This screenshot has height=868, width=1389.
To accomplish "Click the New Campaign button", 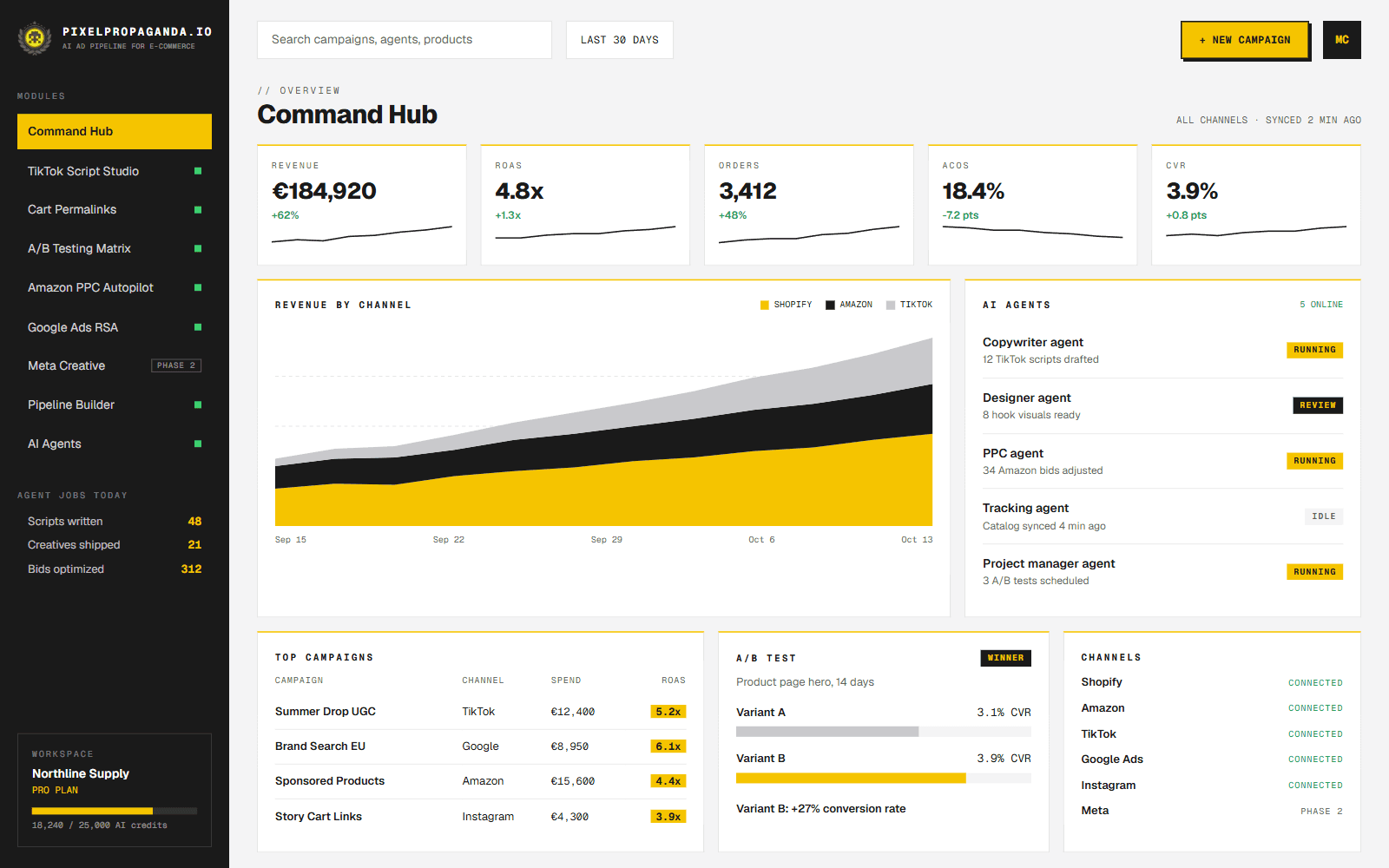I will coord(1245,40).
